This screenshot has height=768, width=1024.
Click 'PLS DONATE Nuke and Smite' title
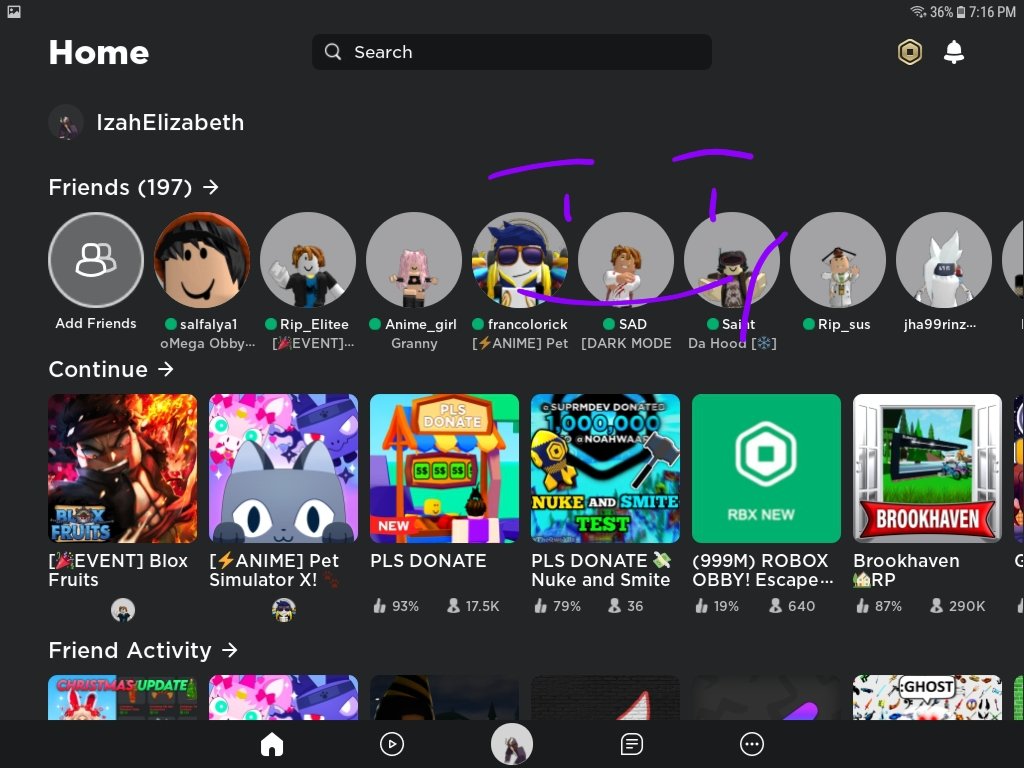[x=601, y=570]
